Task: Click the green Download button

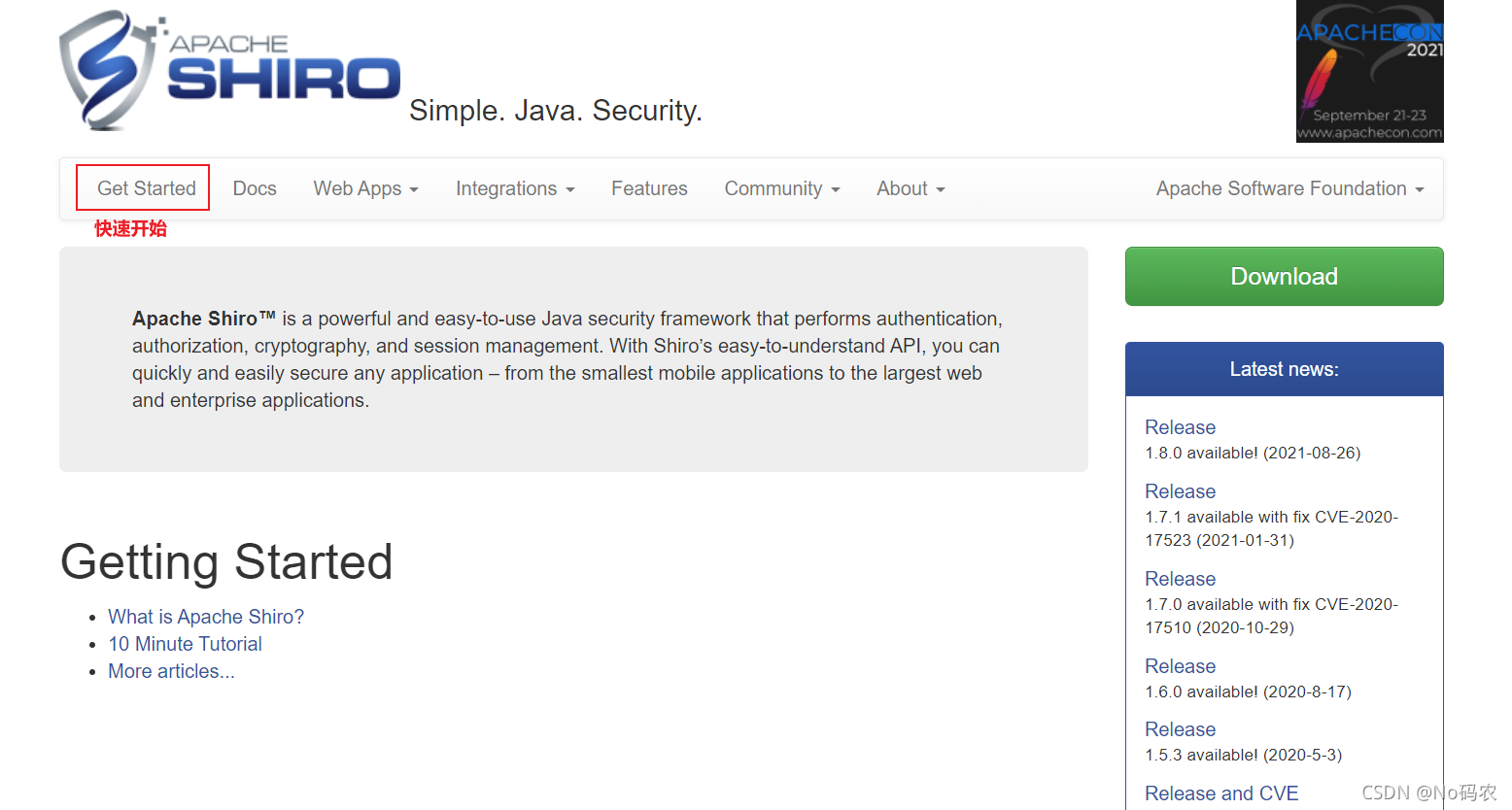Action: click(1284, 276)
